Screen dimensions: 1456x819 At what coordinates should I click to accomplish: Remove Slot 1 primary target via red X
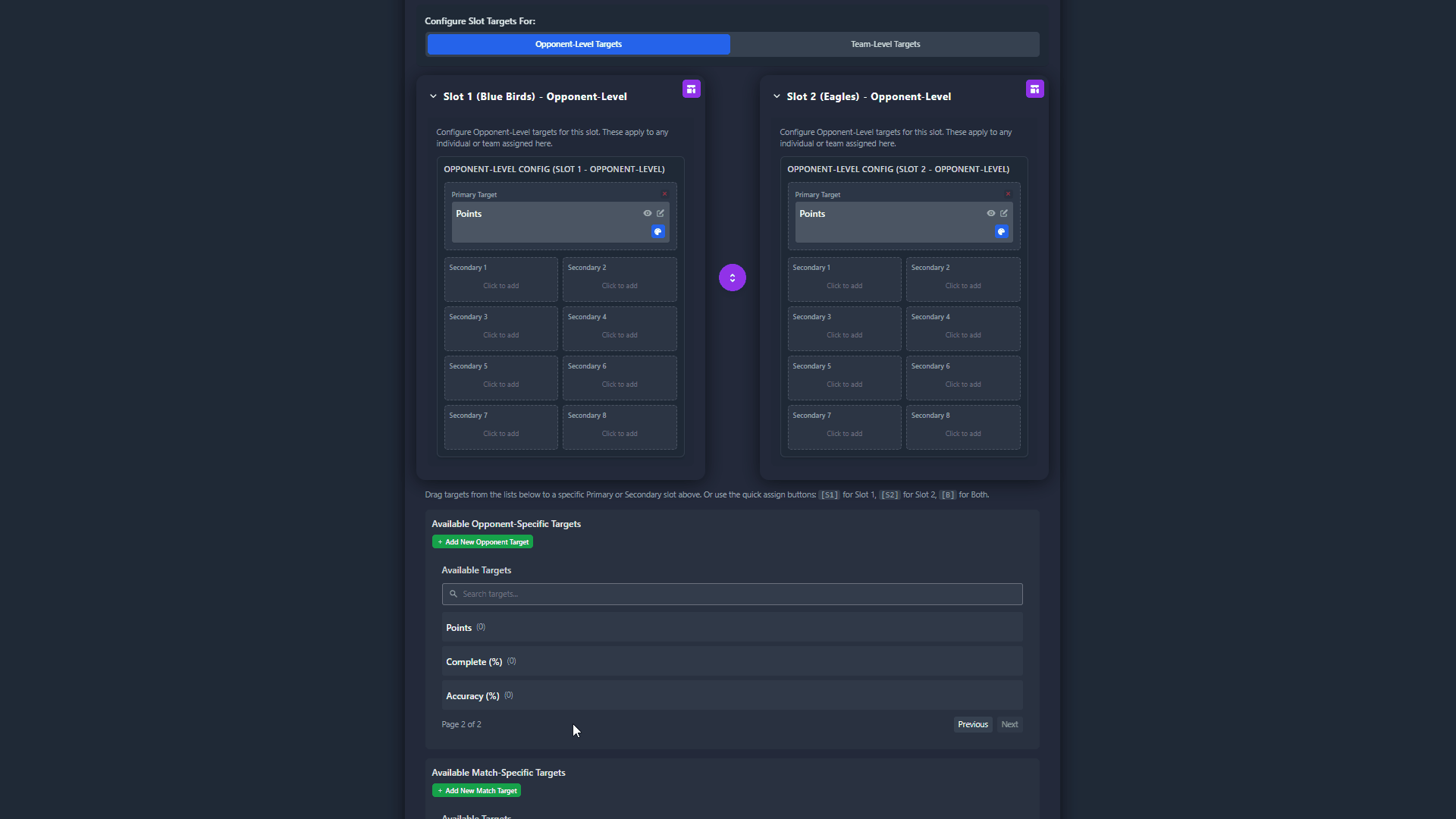[665, 194]
